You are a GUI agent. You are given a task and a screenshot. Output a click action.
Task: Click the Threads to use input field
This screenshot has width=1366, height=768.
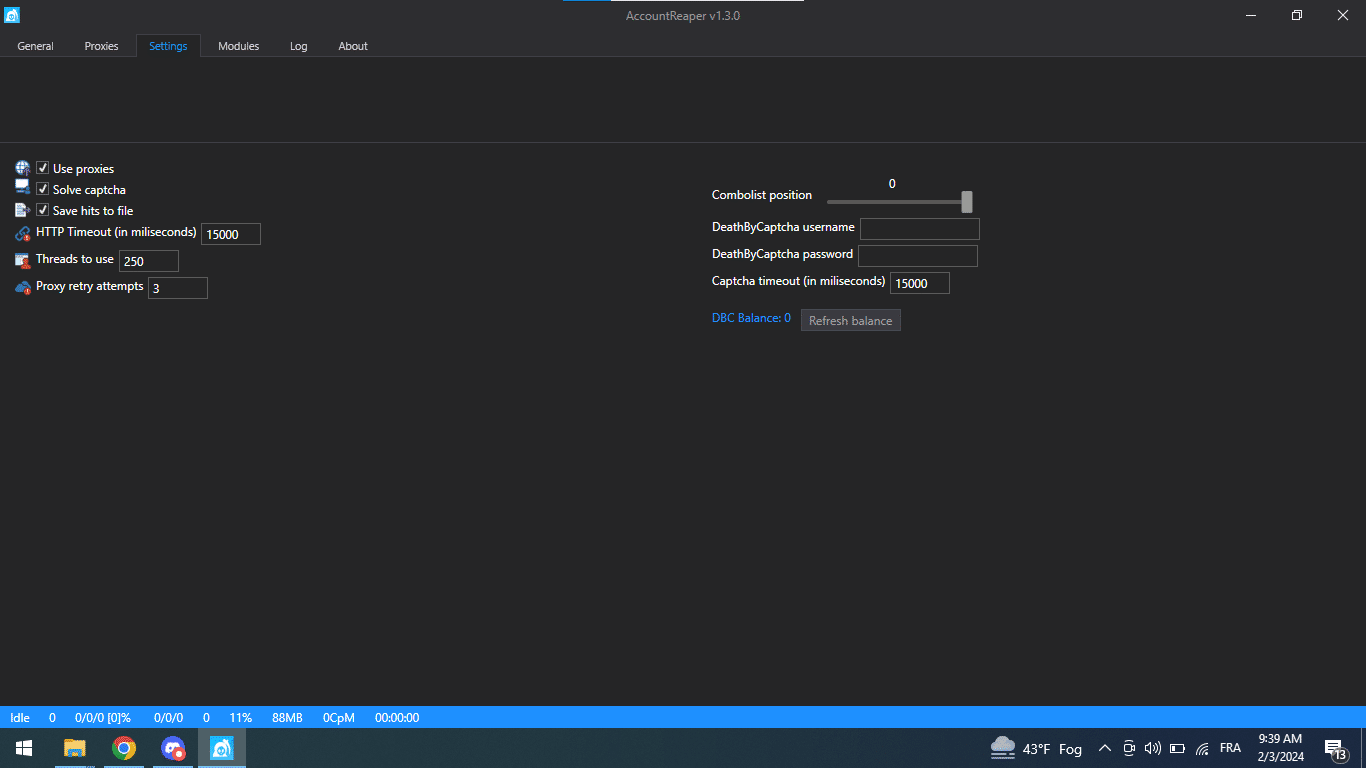(149, 261)
